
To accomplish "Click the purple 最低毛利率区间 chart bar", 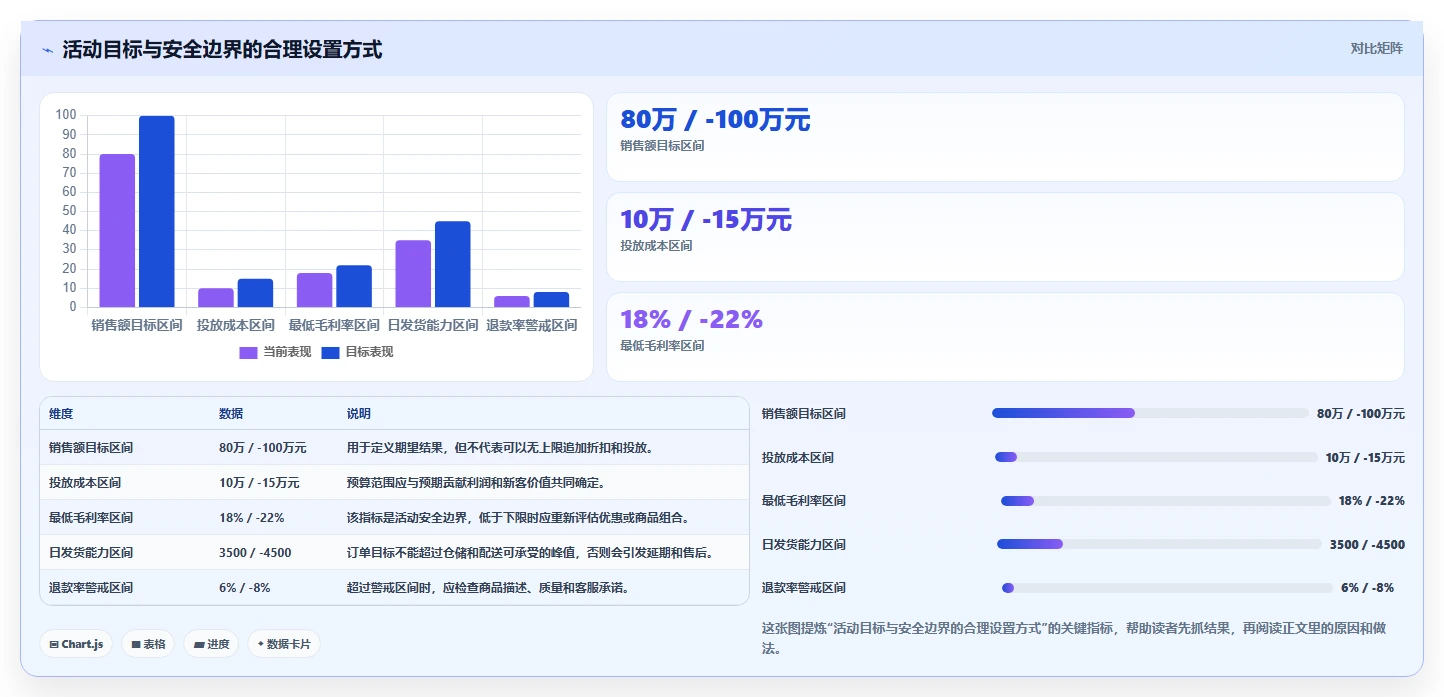I will point(314,290).
